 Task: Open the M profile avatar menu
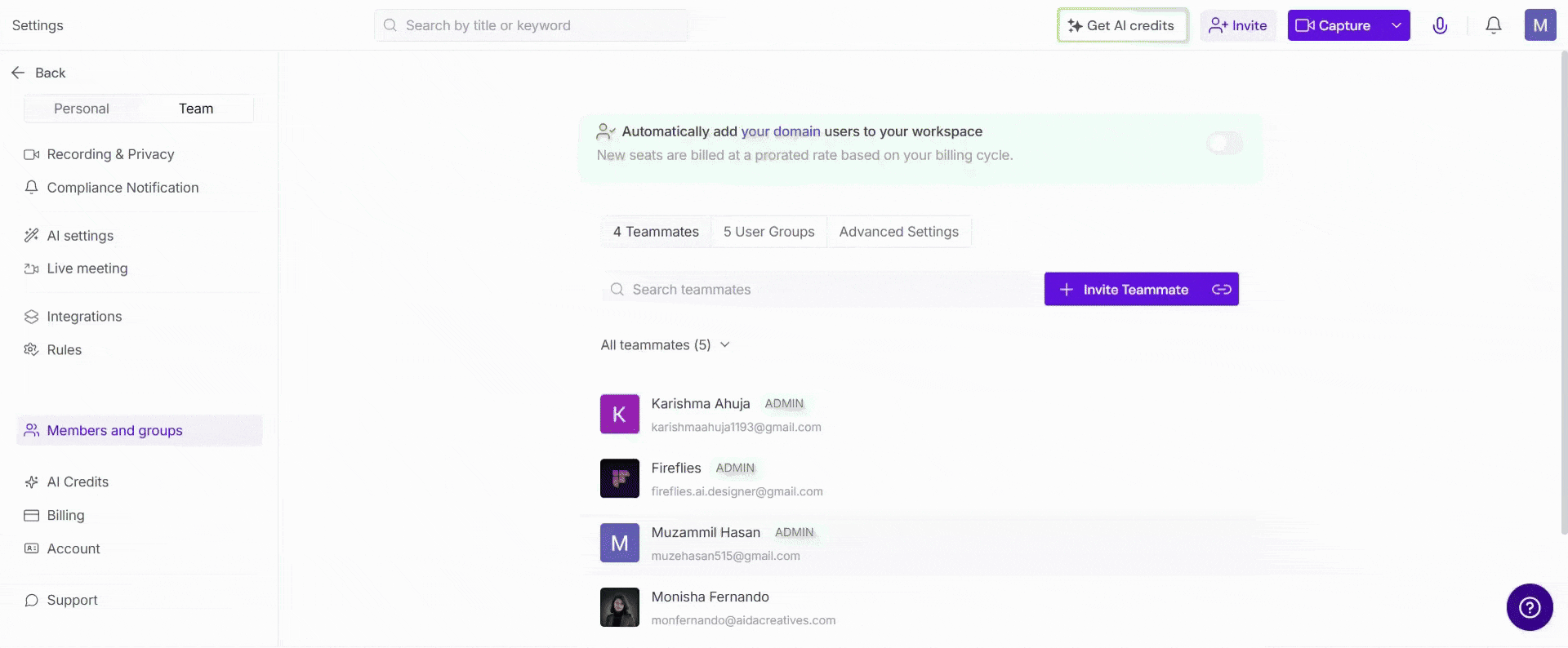pos(1540,25)
